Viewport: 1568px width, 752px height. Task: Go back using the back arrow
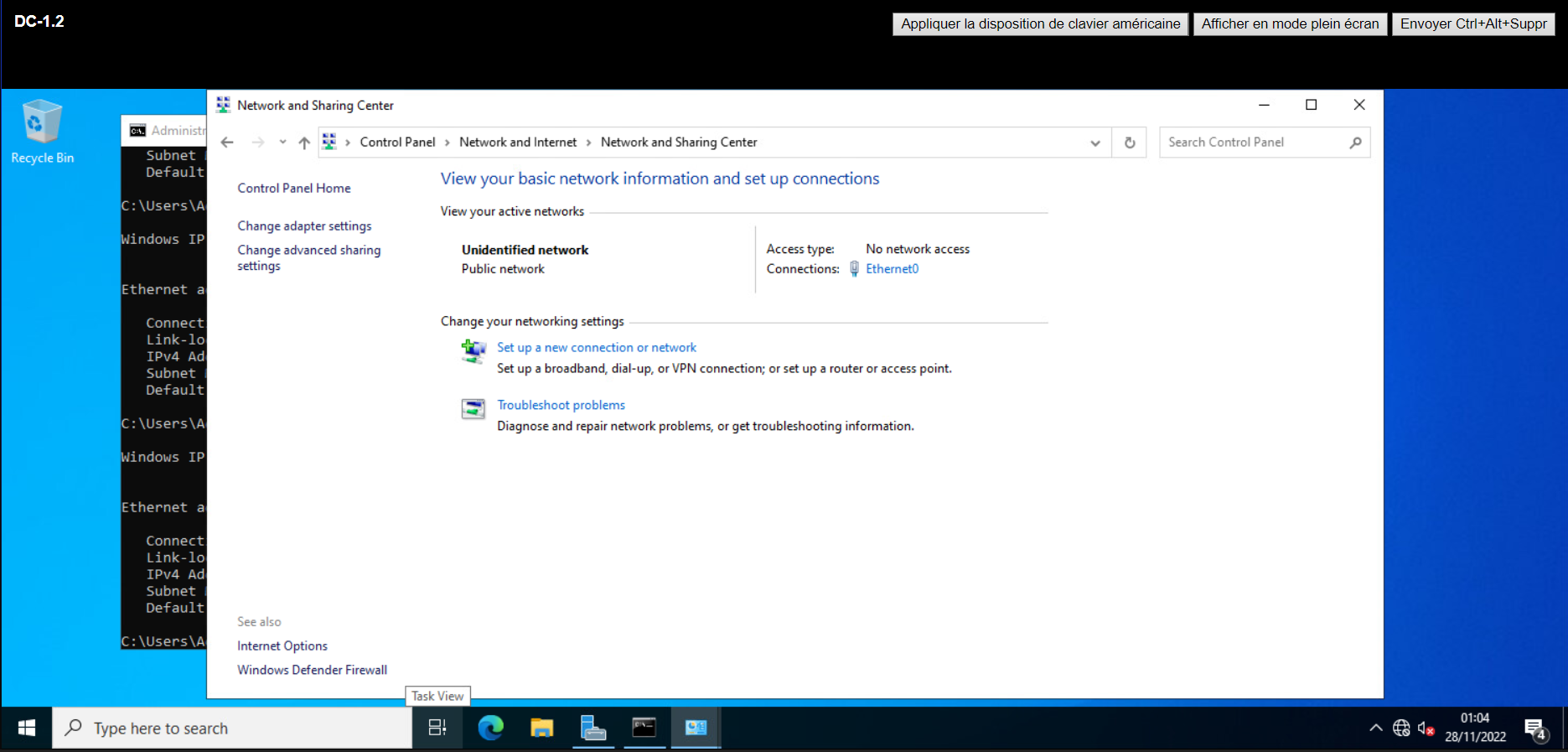(x=227, y=143)
